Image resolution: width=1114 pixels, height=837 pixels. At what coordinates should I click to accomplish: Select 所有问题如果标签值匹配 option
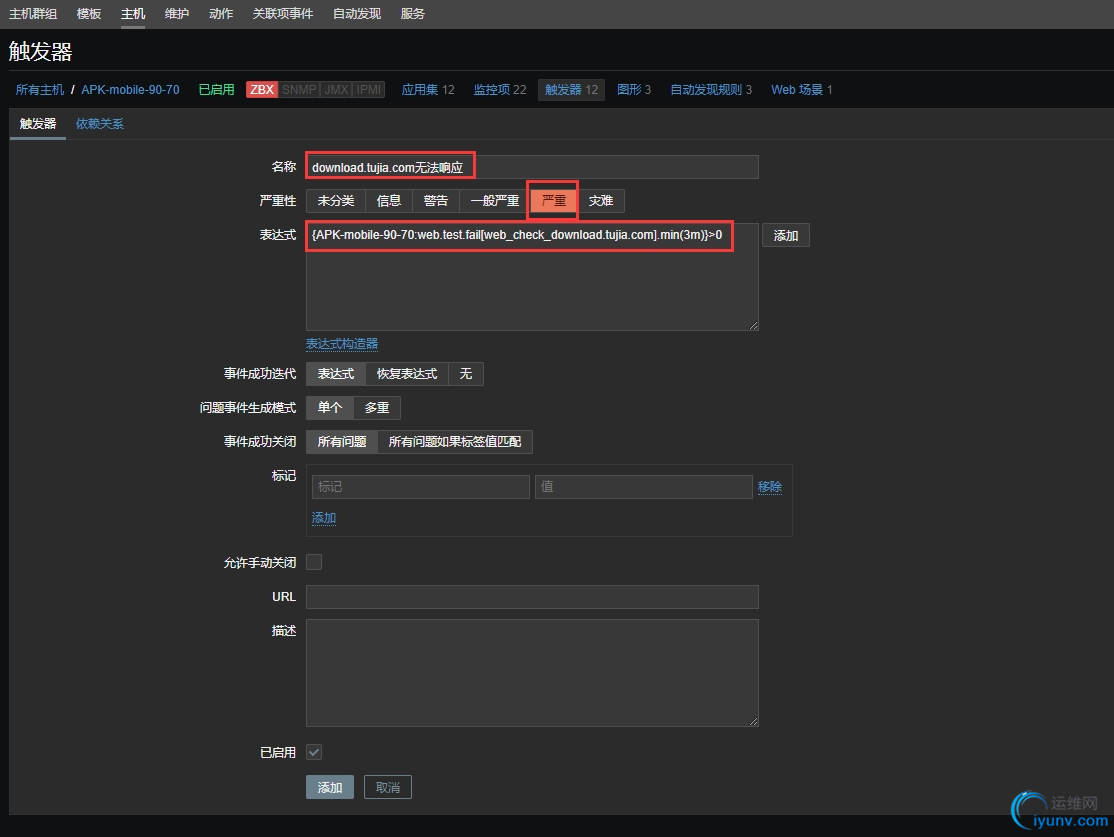455,442
